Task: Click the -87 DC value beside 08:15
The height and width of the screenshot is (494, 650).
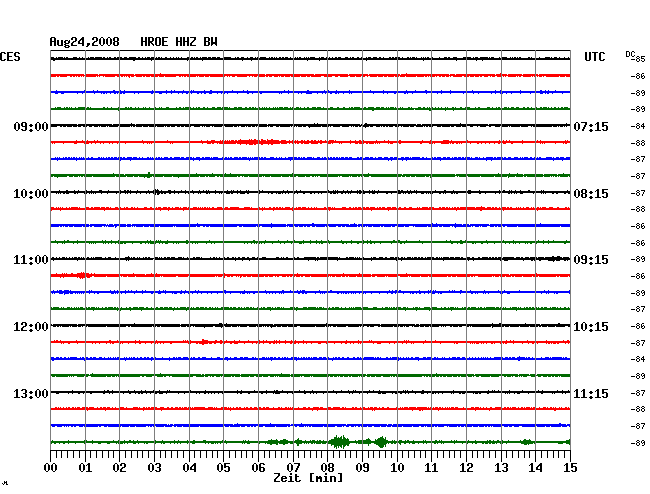Action: pos(638,193)
